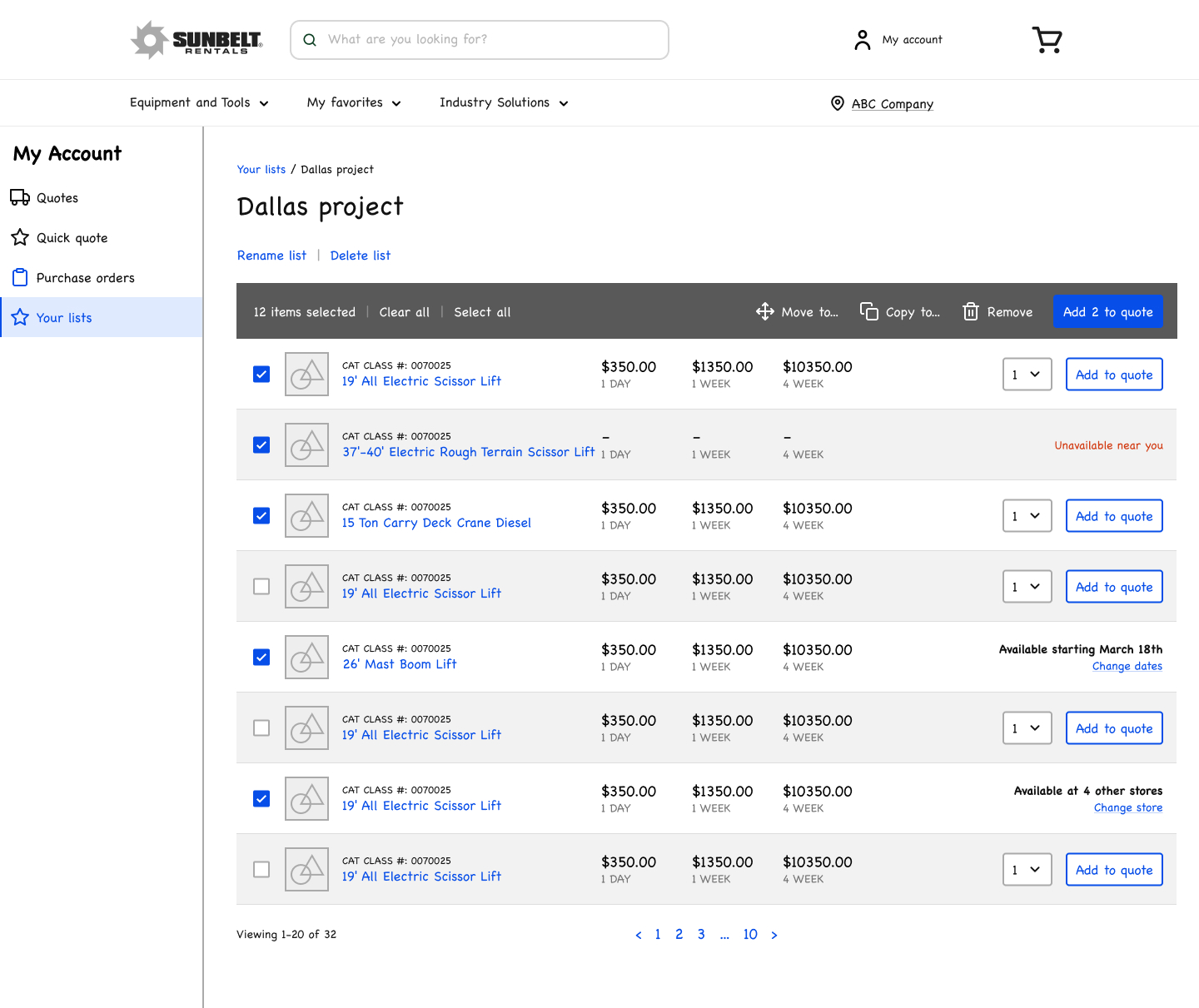Viewport: 1199px width, 1008px height.
Task: Click the search input field
Action: coord(491,40)
